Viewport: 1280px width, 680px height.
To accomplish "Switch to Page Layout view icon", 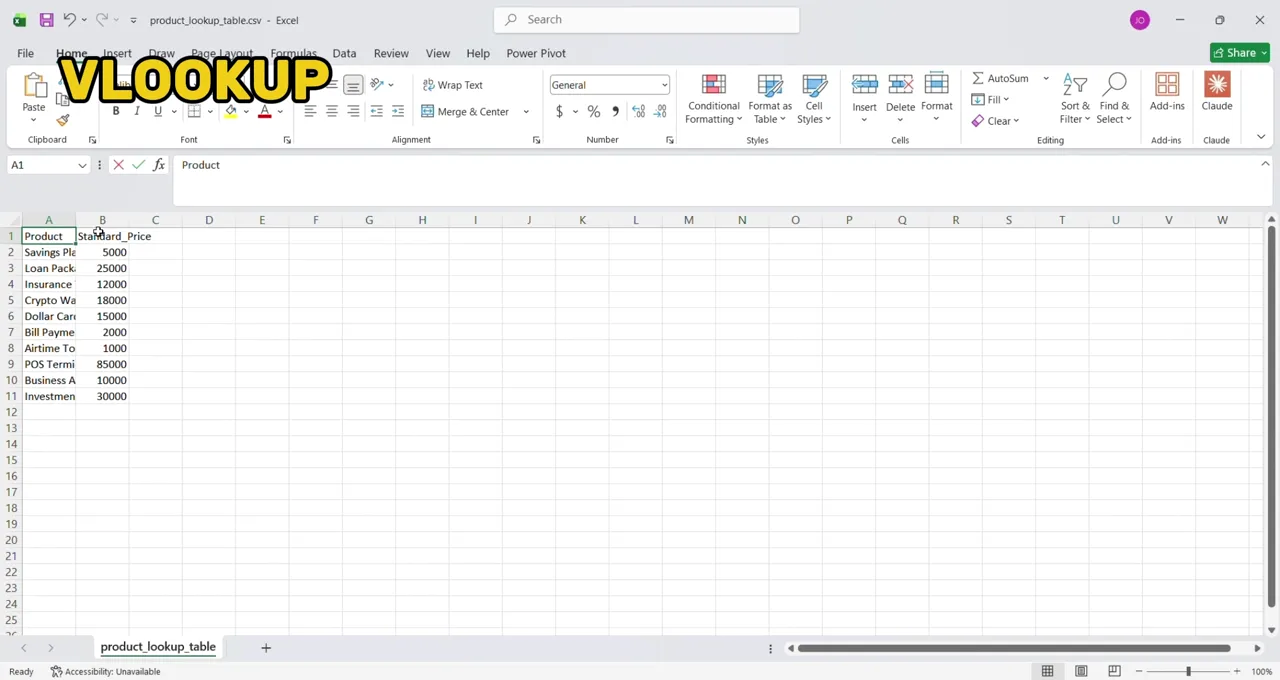I will [1081, 671].
